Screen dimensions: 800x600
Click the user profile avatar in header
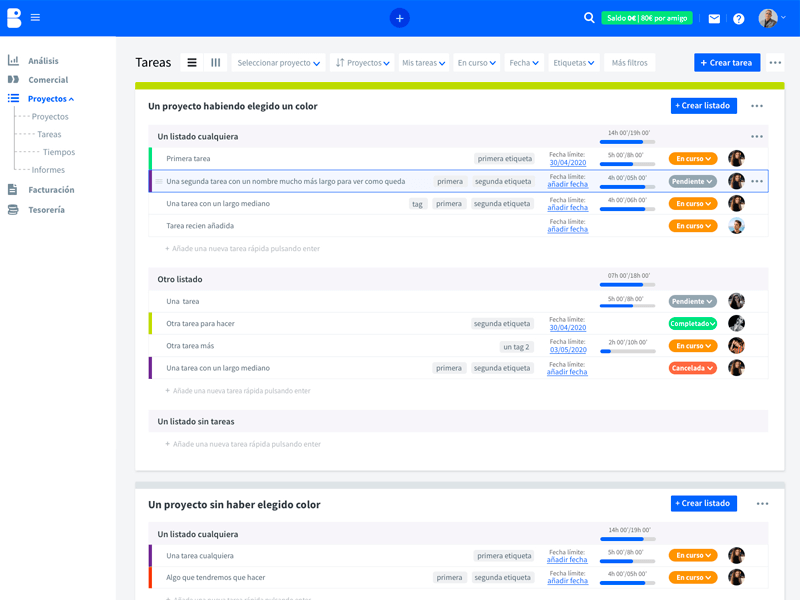point(767,18)
